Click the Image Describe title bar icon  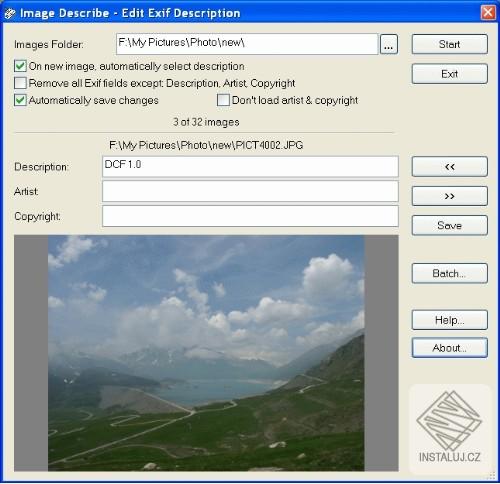(x=10, y=13)
